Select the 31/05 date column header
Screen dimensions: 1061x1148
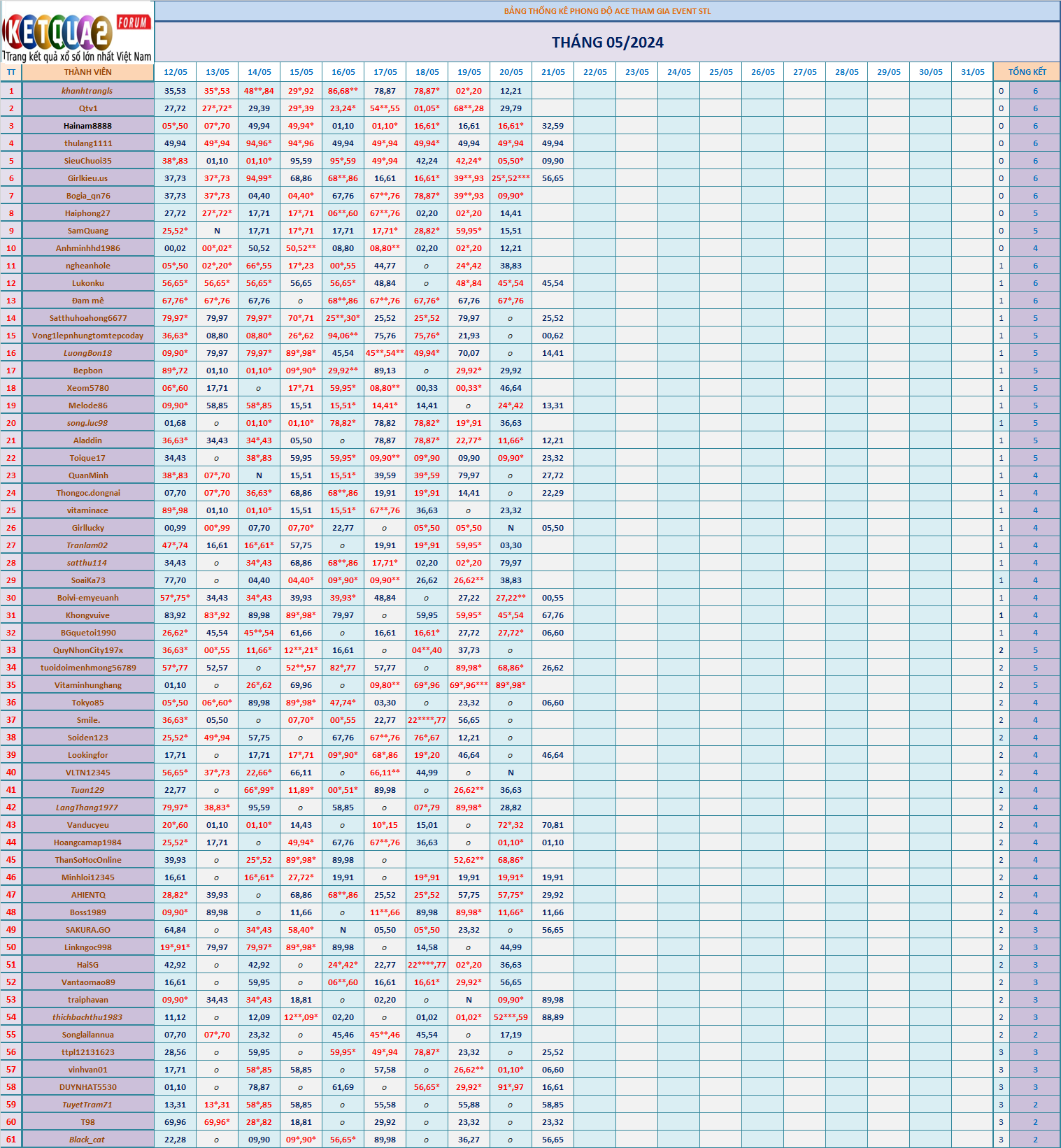(972, 72)
